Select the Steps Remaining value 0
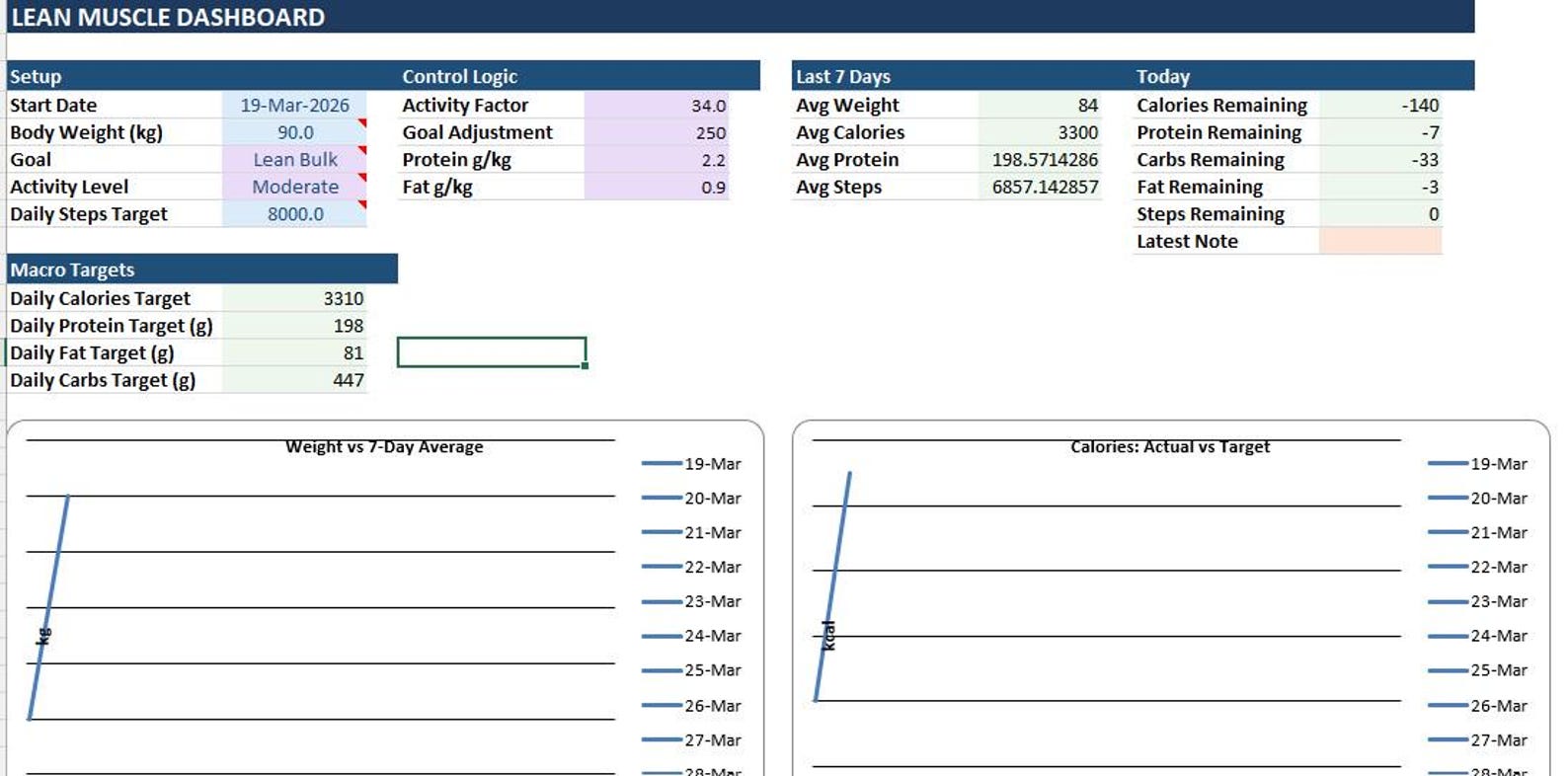Screen dimensions: 1568x776 tap(1380, 214)
